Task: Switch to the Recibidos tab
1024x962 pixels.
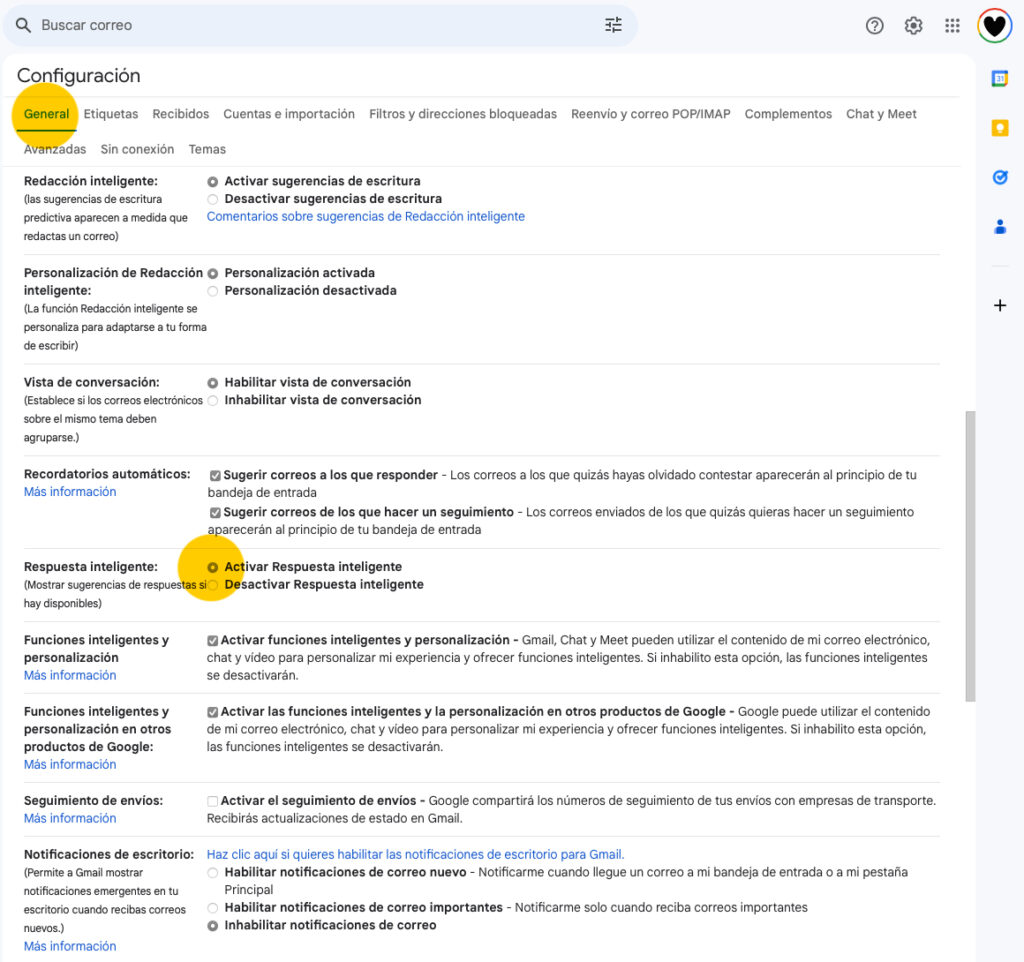Action: click(181, 114)
